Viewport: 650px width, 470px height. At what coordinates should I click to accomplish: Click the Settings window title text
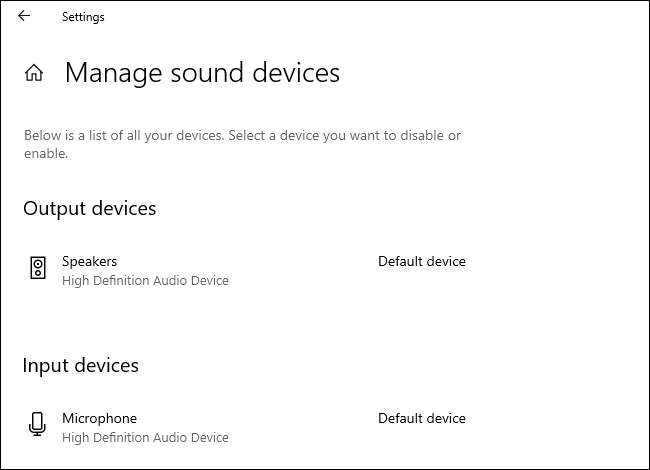point(83,17)
